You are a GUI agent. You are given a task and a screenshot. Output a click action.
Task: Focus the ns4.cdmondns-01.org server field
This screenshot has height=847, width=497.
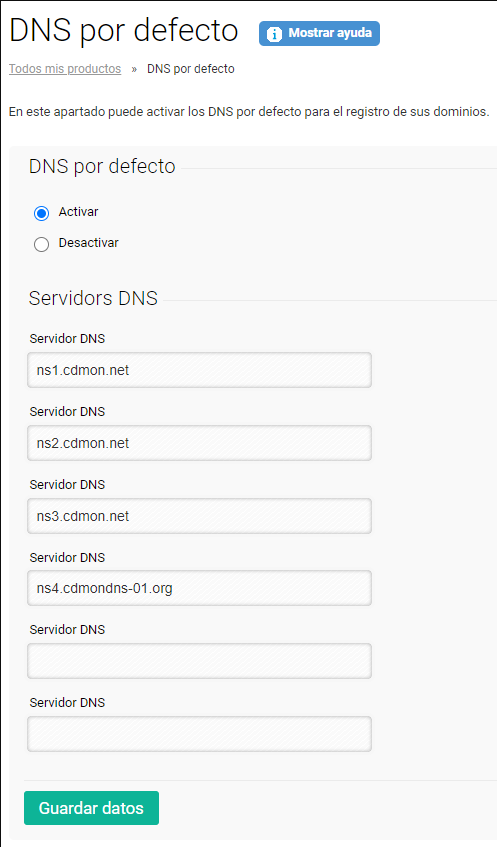[x=199, y=588]
